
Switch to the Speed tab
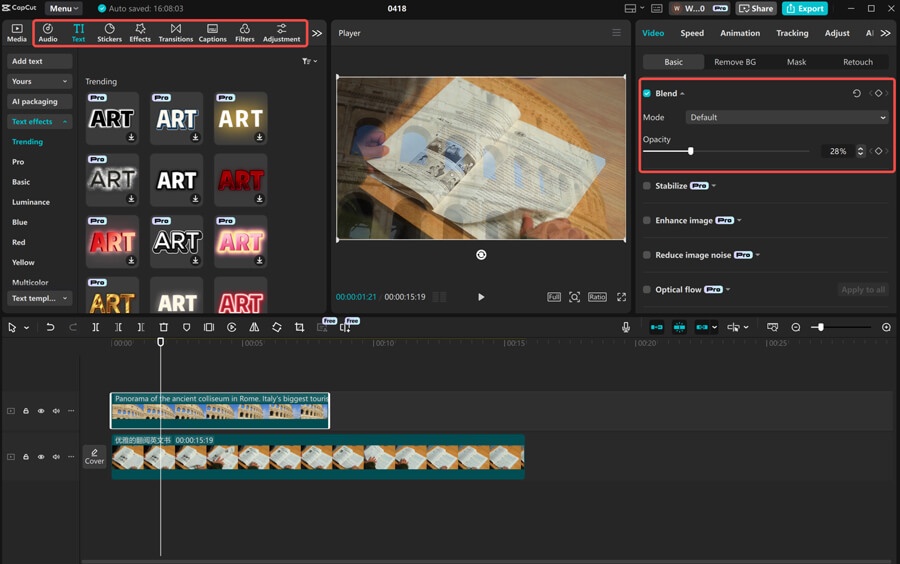pyautogui.click(x=692, y=33)
